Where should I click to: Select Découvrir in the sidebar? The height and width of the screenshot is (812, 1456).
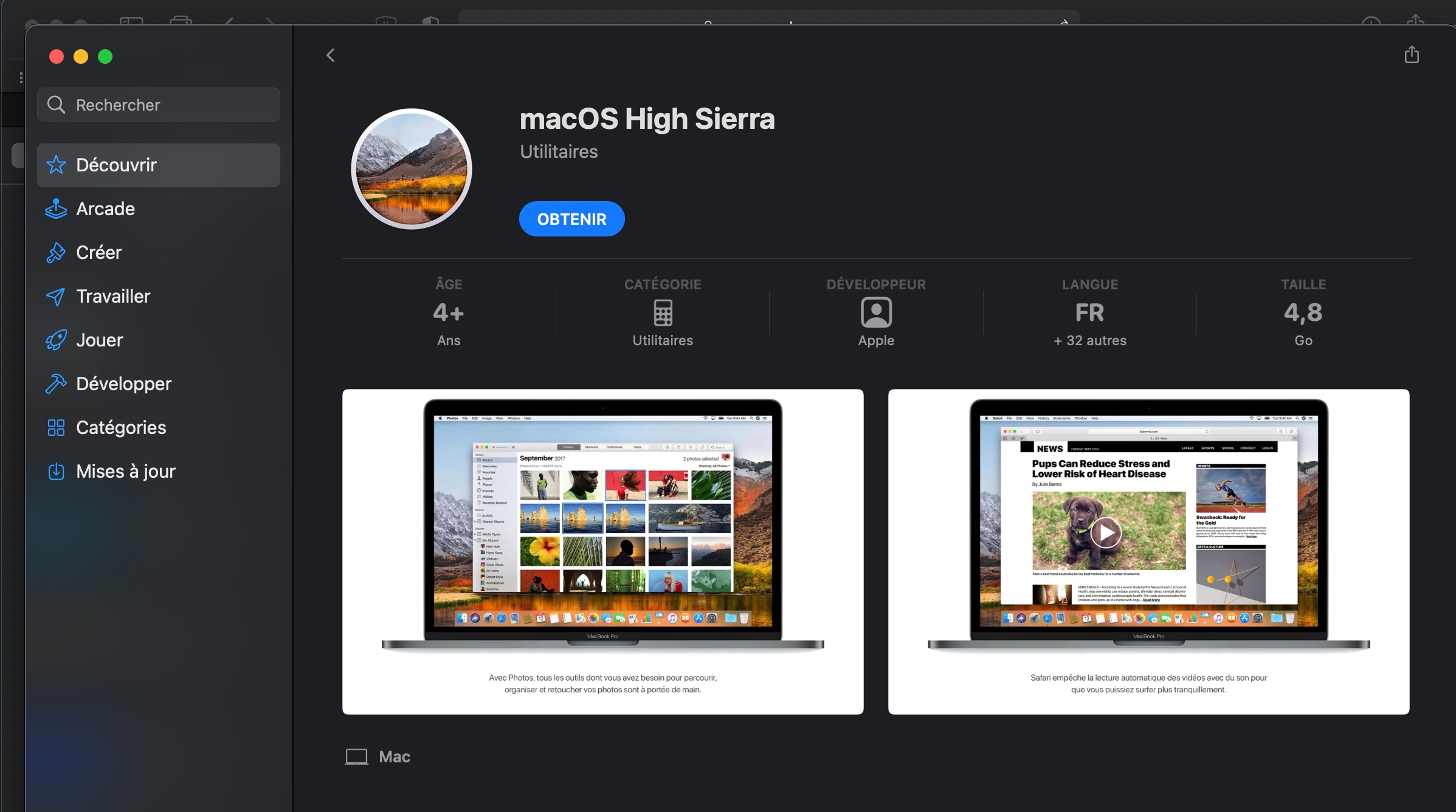click(116, 165)
